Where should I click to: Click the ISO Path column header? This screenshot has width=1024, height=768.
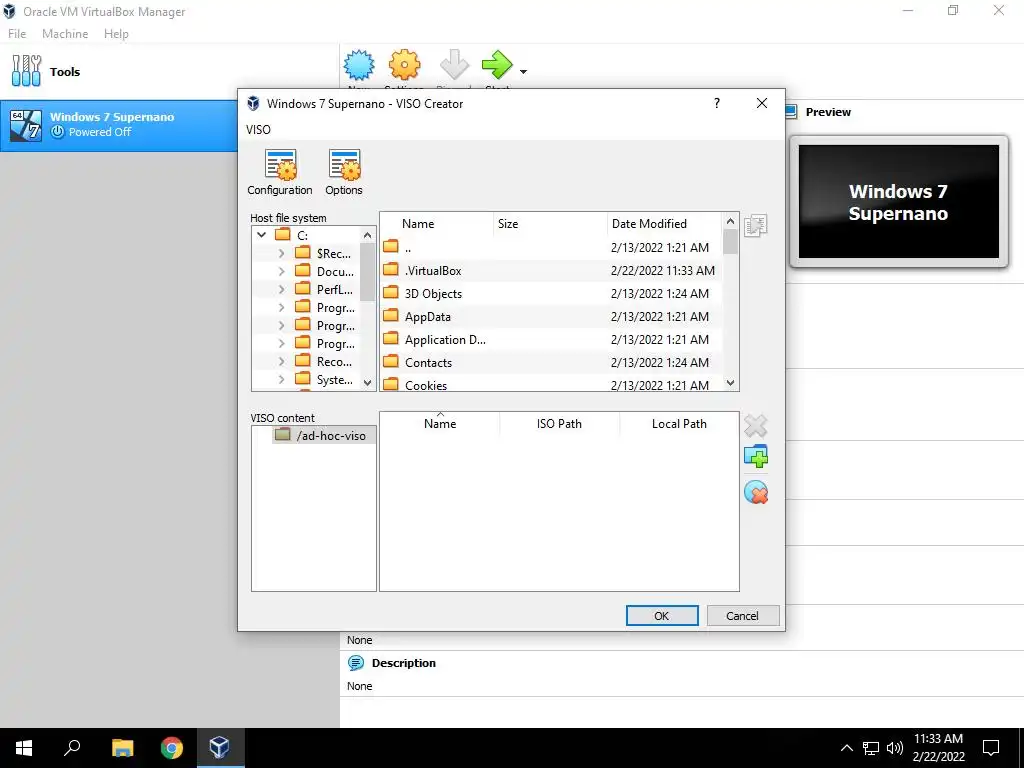(559, 424)
